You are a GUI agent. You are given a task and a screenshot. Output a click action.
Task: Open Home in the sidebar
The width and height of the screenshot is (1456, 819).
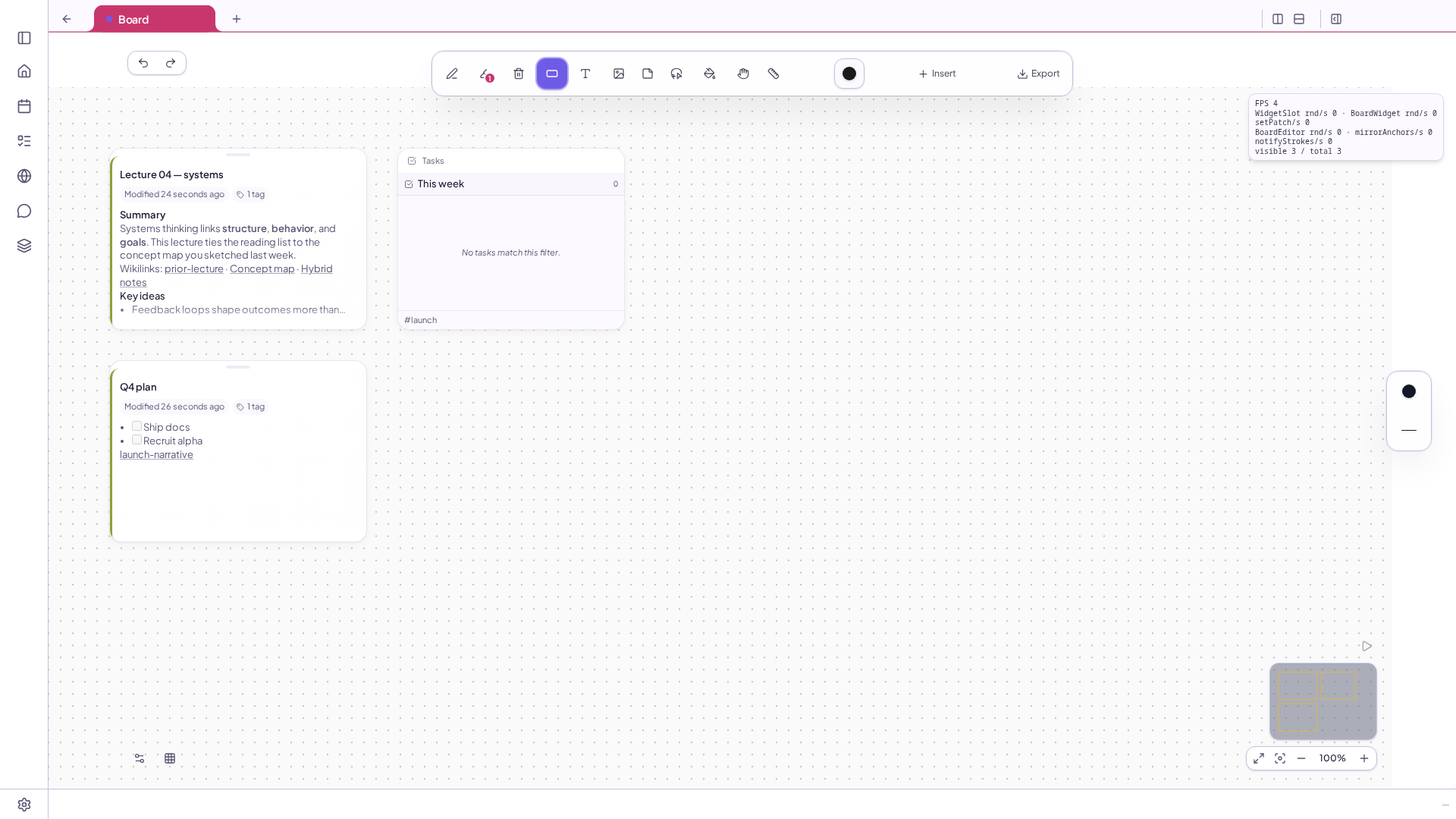pos(24,71)
